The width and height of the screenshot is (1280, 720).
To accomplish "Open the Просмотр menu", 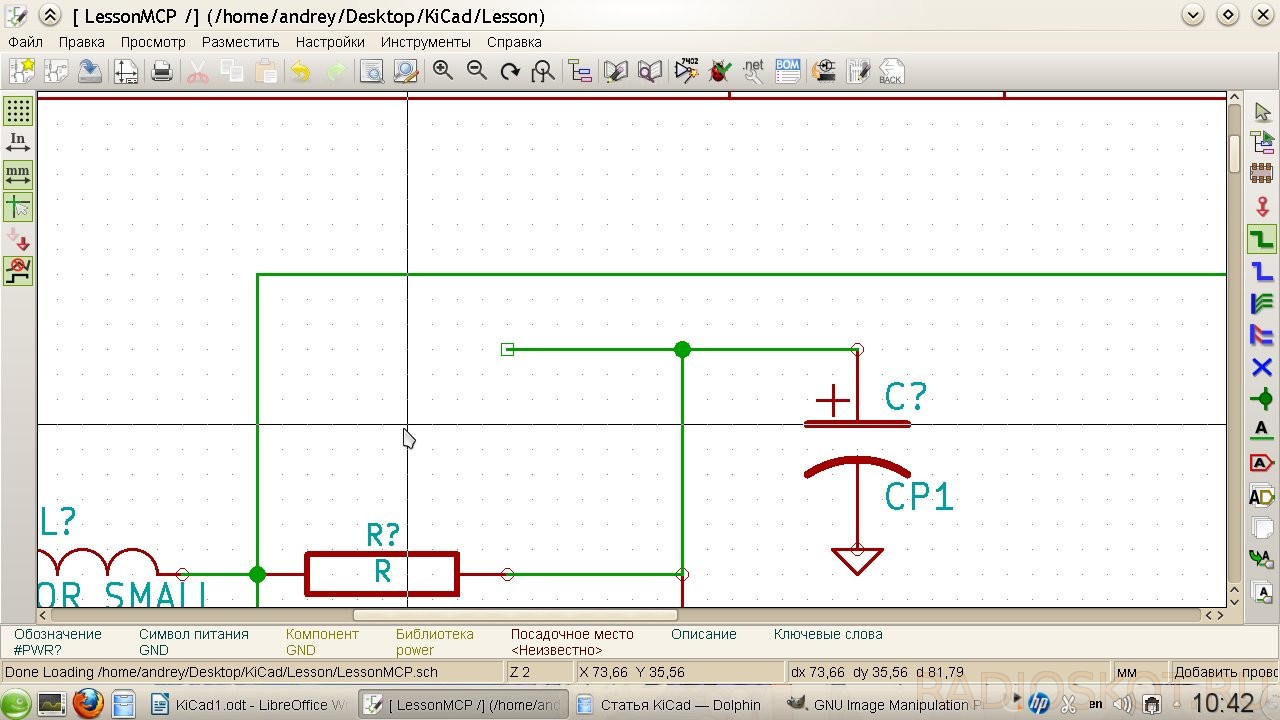I will point(153,42).
